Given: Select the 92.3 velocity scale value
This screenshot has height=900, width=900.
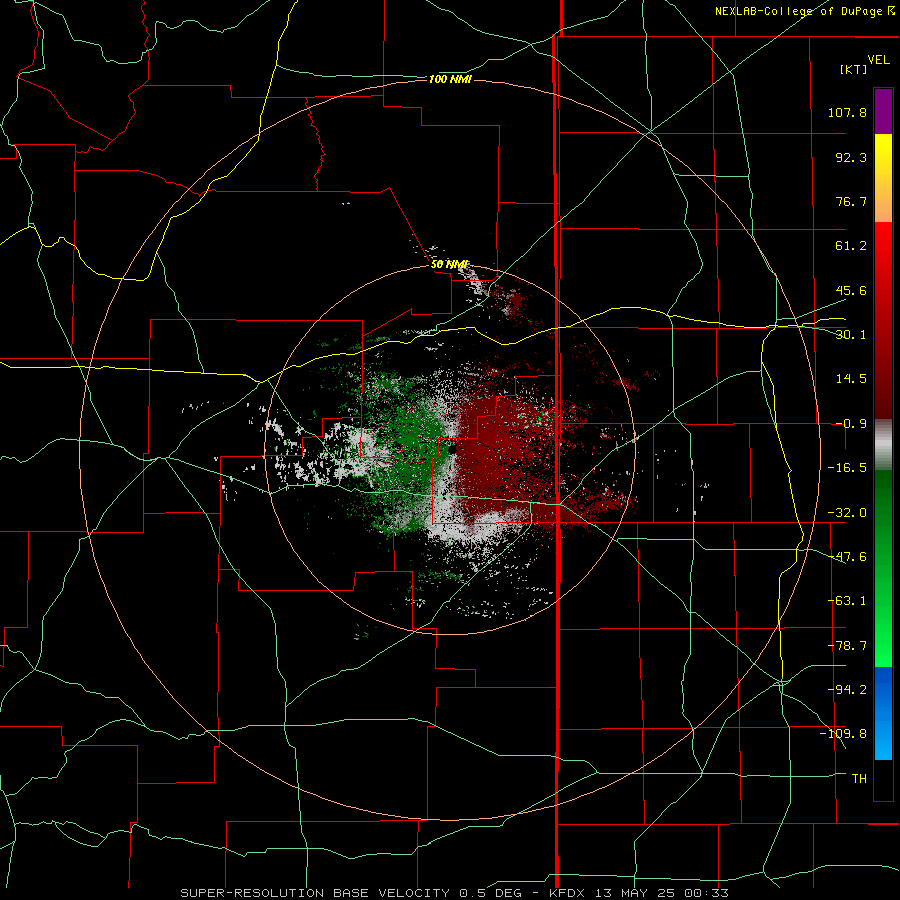Looking at the screenshot, I should tap(851, 157).
